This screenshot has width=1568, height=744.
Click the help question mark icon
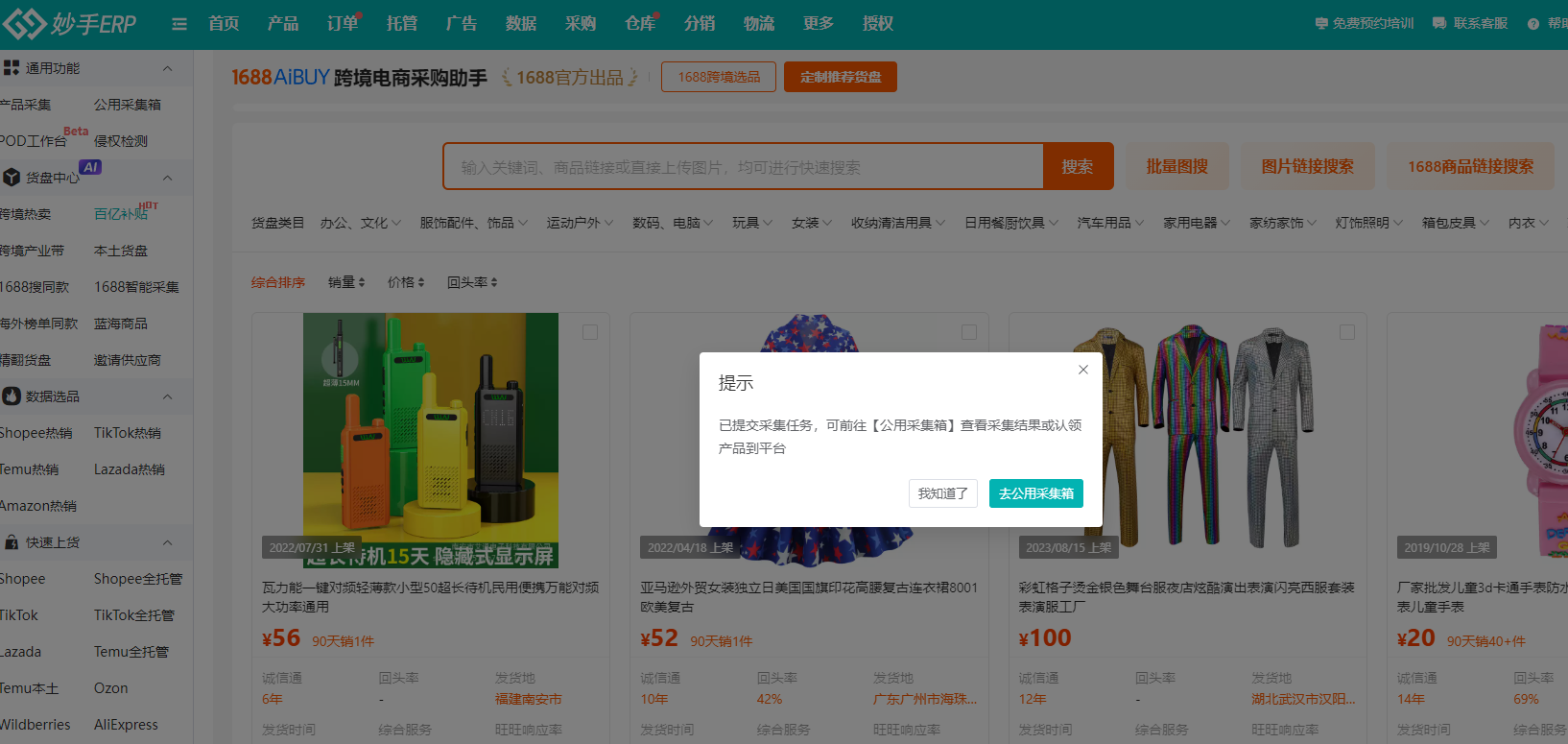pos(1533,24)
